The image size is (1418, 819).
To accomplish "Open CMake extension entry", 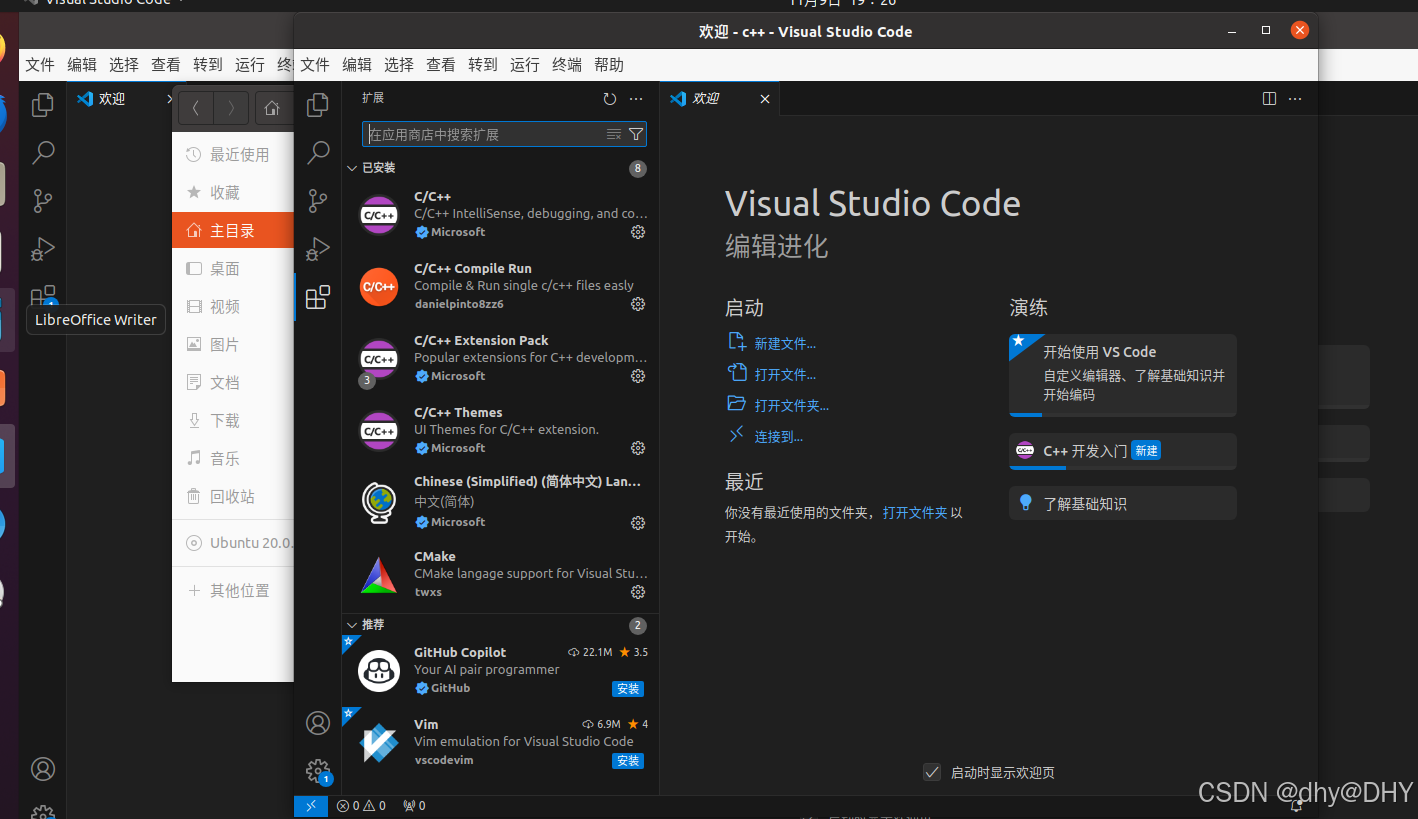I will (500, 574).
